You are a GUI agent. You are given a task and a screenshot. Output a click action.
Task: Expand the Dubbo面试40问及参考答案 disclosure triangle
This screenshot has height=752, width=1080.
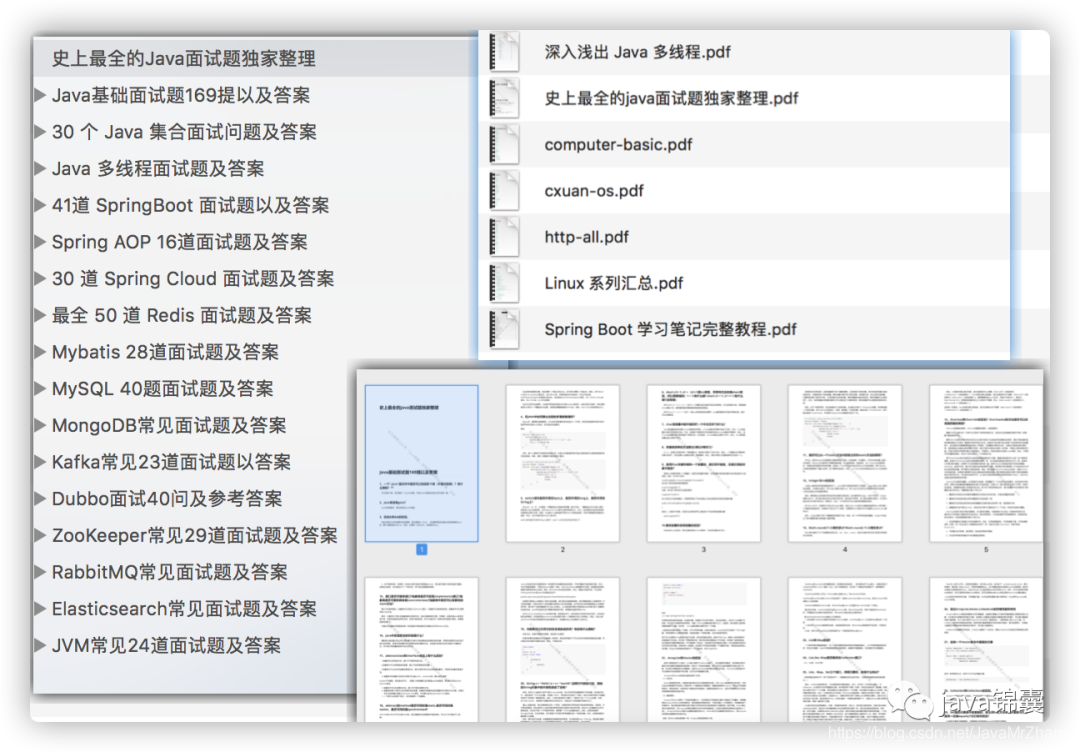[41, 499]
